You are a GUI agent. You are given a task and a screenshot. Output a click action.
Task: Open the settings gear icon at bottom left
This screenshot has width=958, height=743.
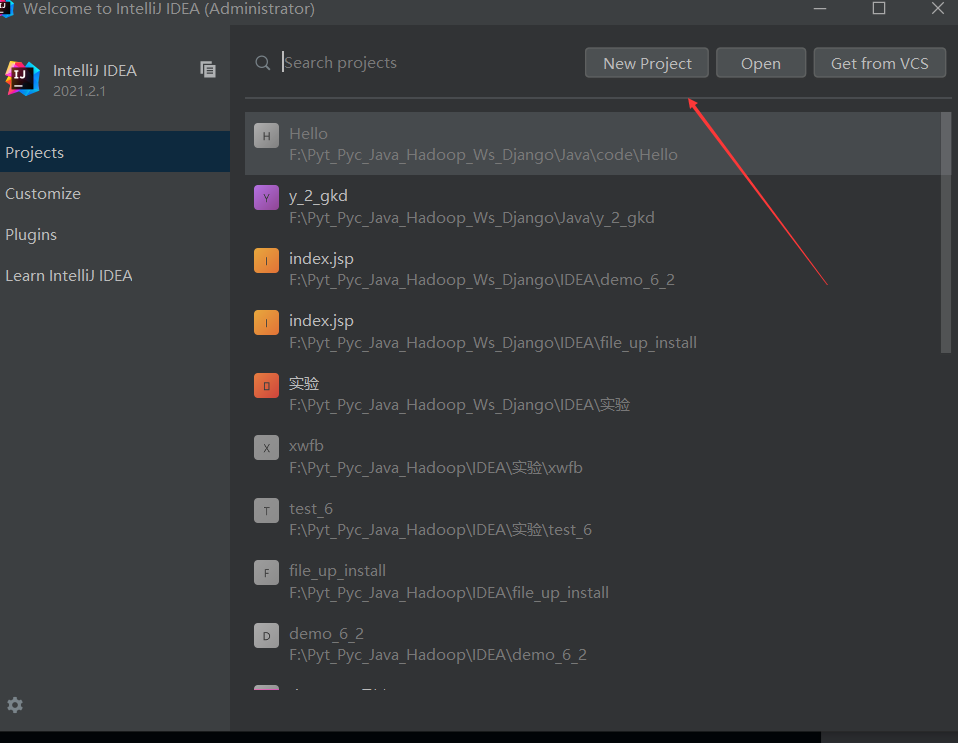15,705
